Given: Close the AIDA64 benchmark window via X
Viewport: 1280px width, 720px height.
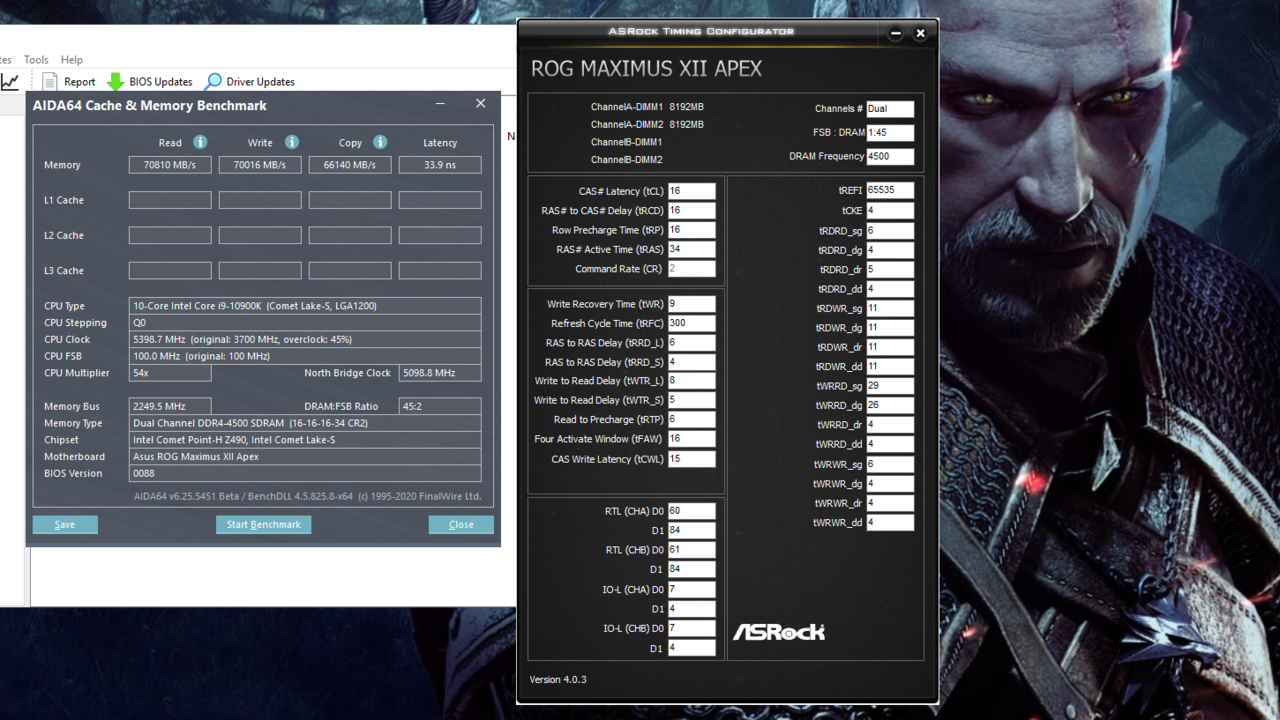Looking at the screenshot, I should point(481,104).
